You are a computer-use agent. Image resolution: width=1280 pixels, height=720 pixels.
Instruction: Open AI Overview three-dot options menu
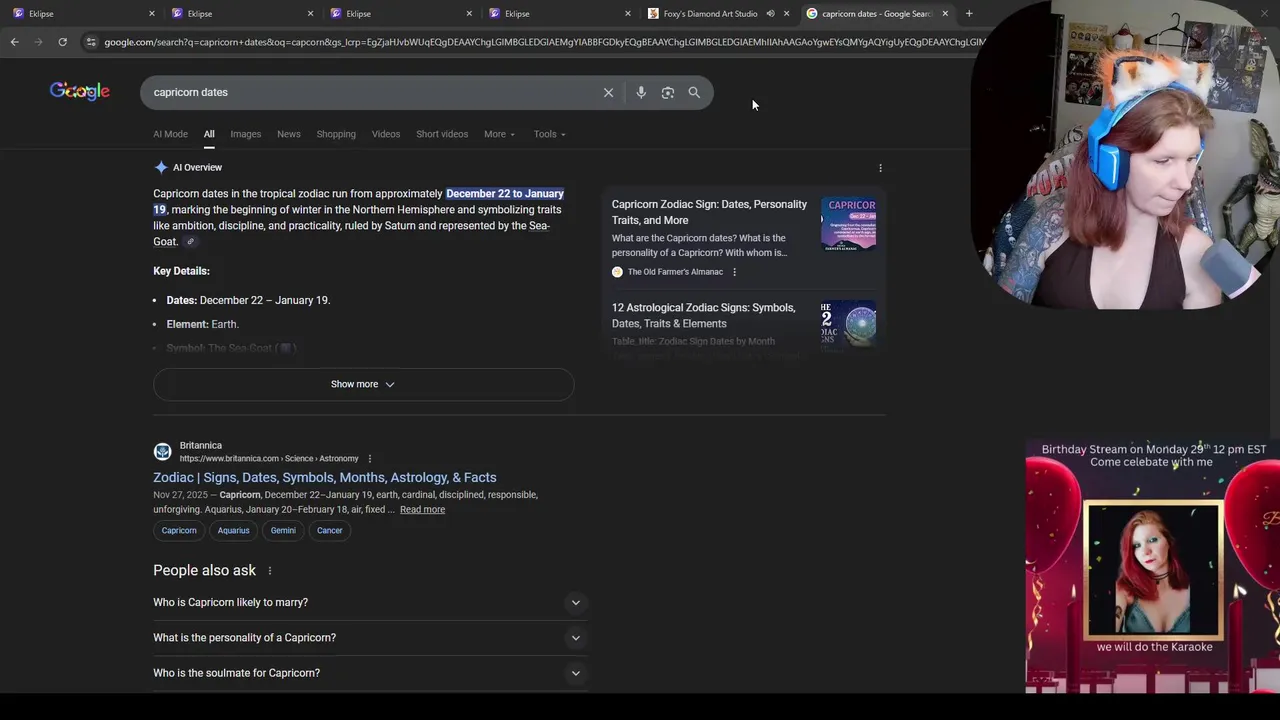[x=880, y=168]
